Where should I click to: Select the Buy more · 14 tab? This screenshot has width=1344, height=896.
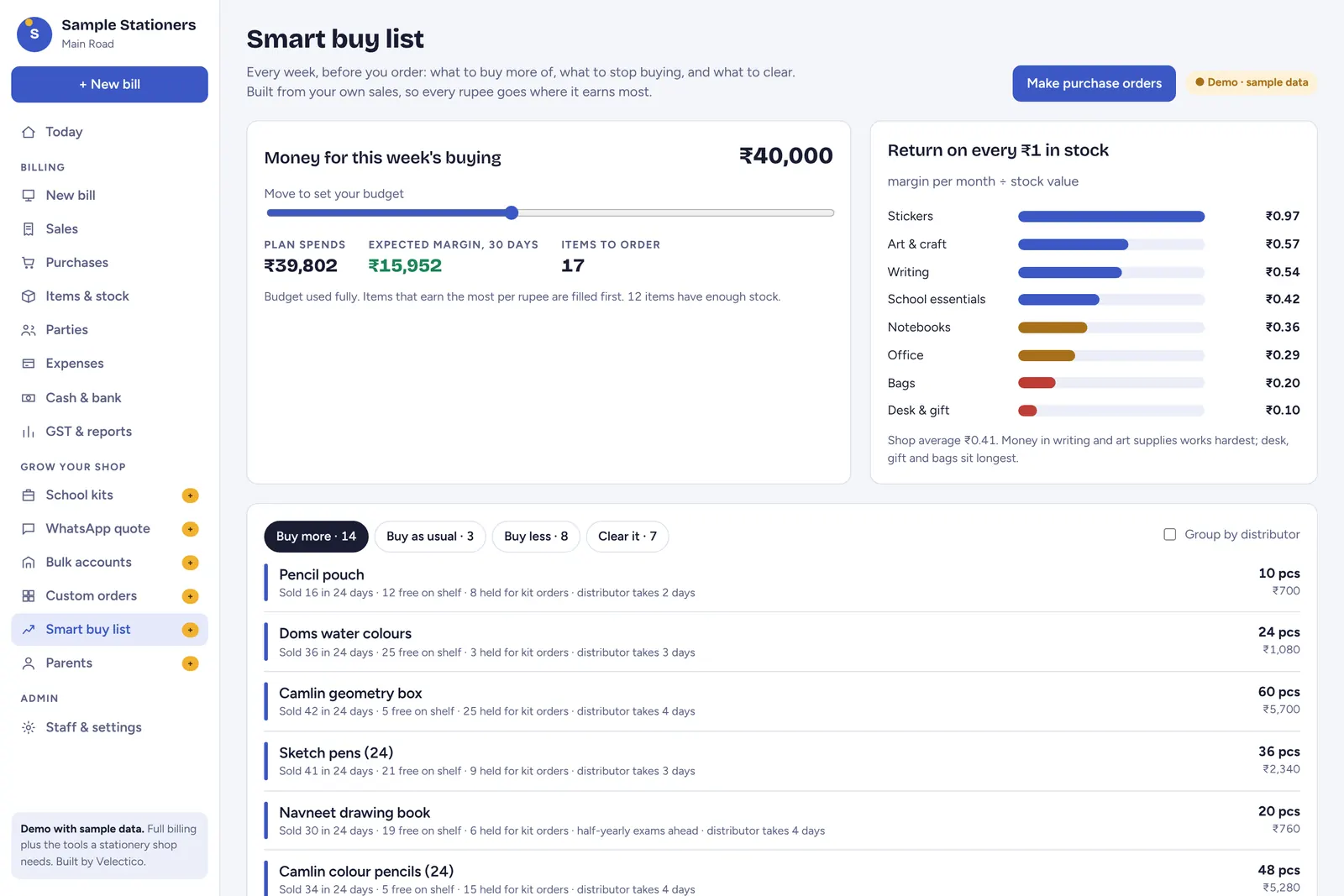316,537
